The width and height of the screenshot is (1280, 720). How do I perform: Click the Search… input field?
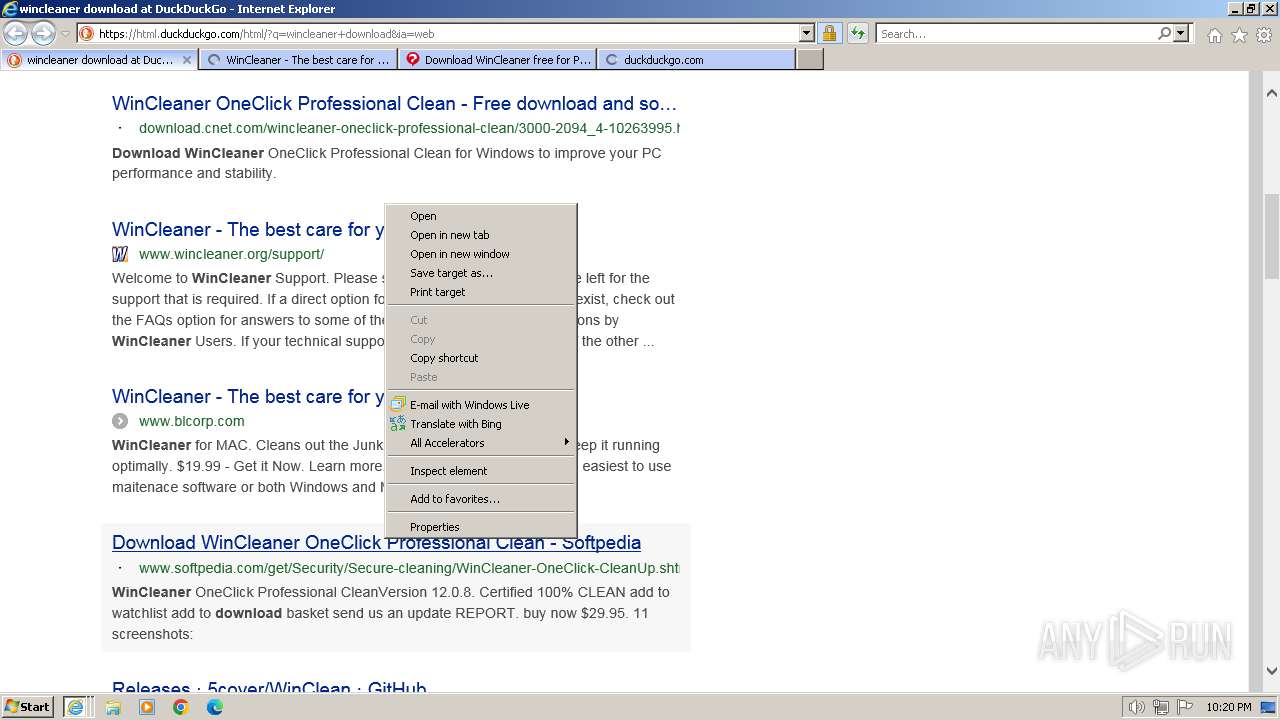tap(1016, 33)
